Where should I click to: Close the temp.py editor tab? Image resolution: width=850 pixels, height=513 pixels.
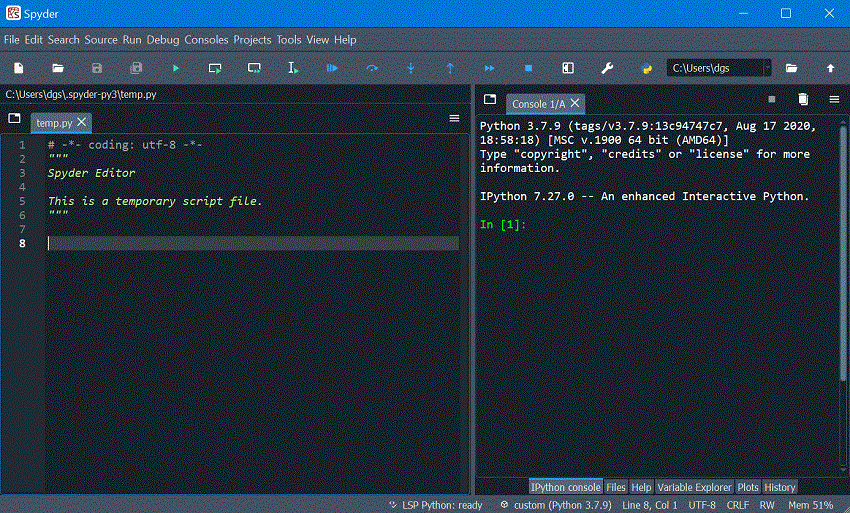pyautogui.click(x=82, y=122)
